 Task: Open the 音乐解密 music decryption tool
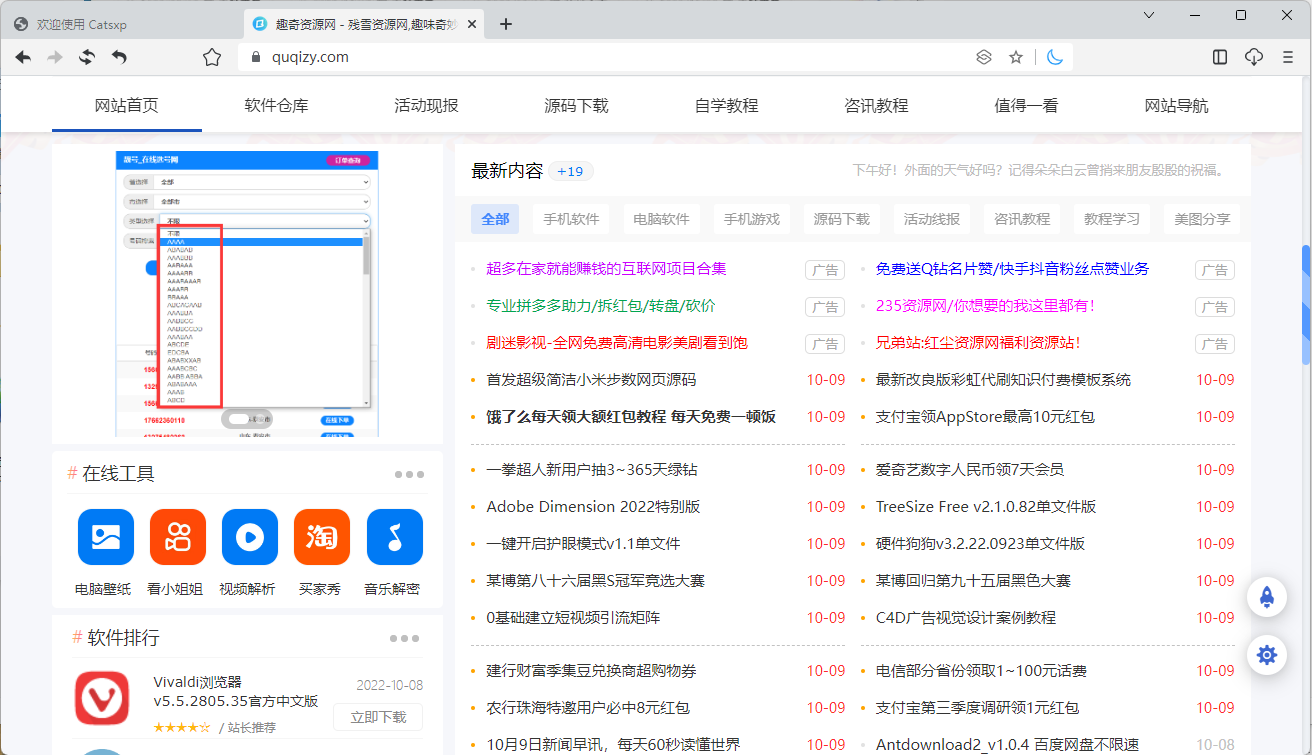coord(393,537)
